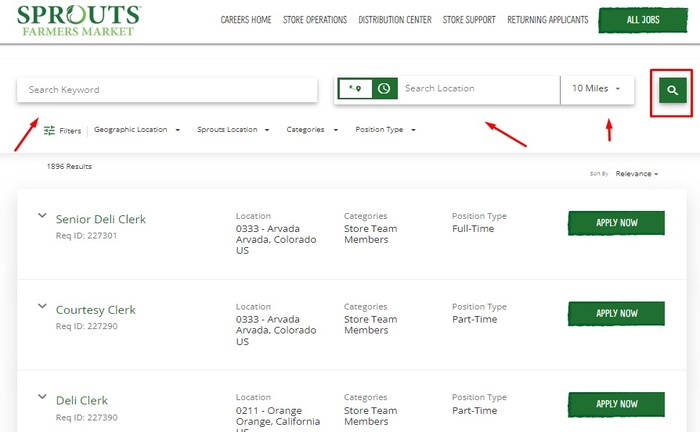Open the Geographic Location filter dropdown
Screen dimensions: 700x432
137,129
